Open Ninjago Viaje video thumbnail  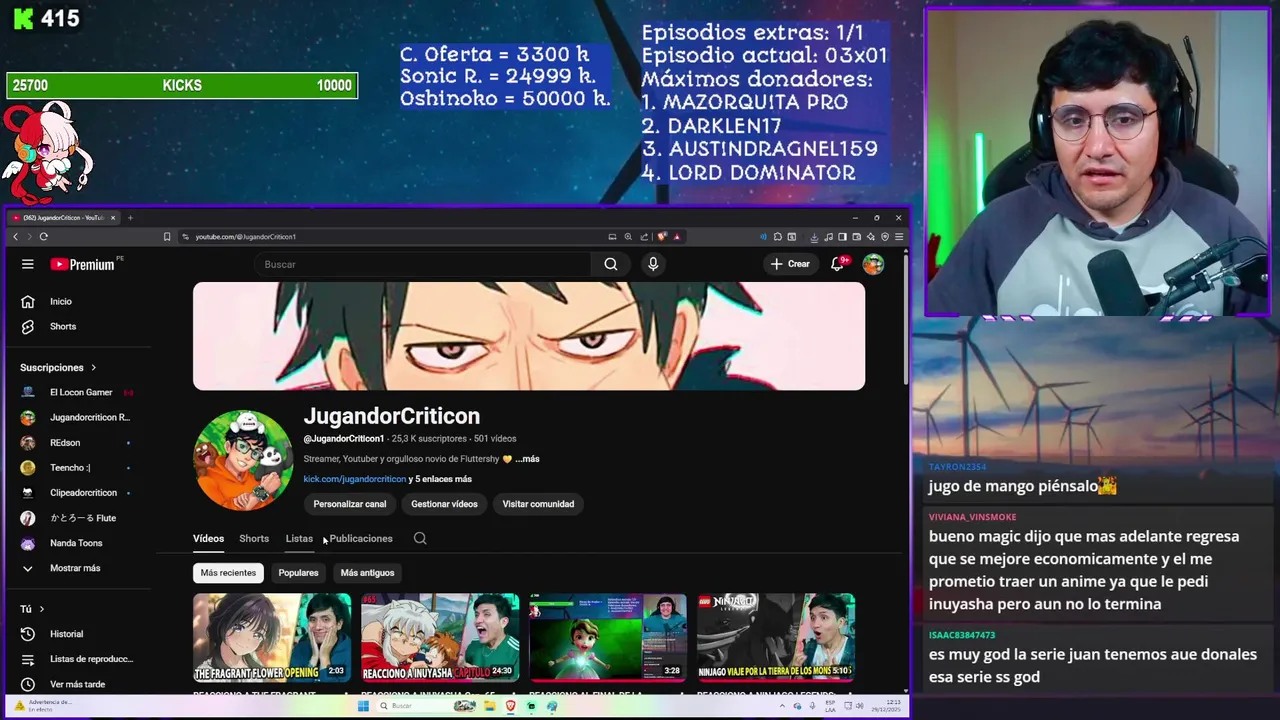(776, 638)
